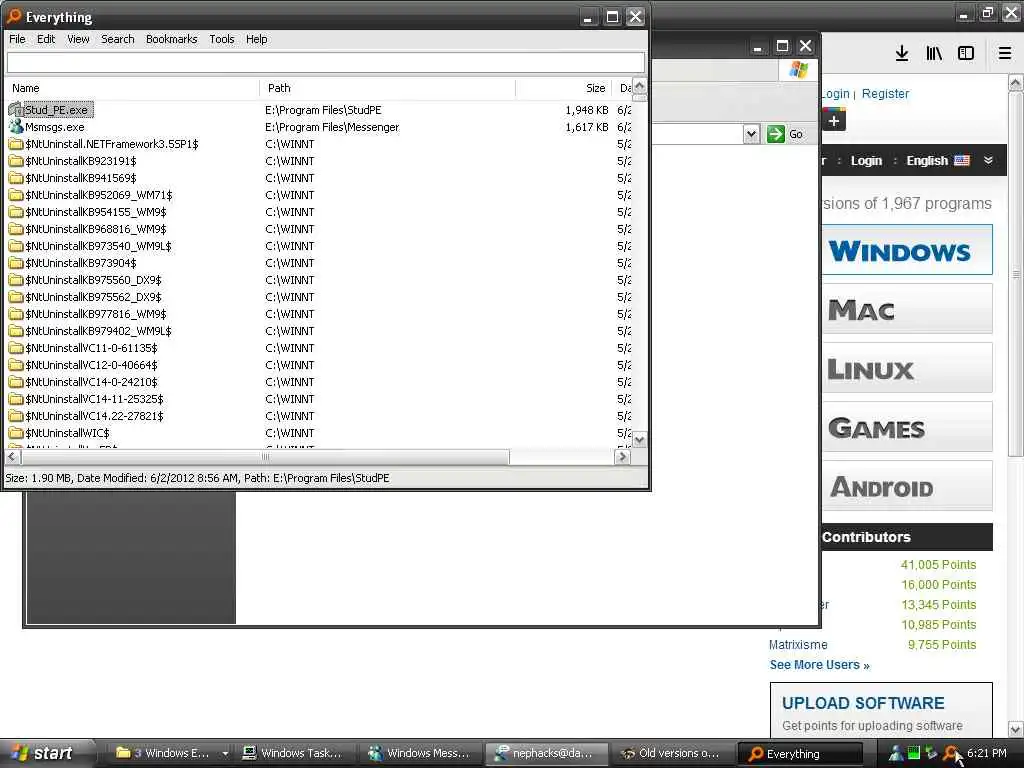The image size is (1024, 768).
Task: Sort results by the Path column header
Action: pos(387,88)
